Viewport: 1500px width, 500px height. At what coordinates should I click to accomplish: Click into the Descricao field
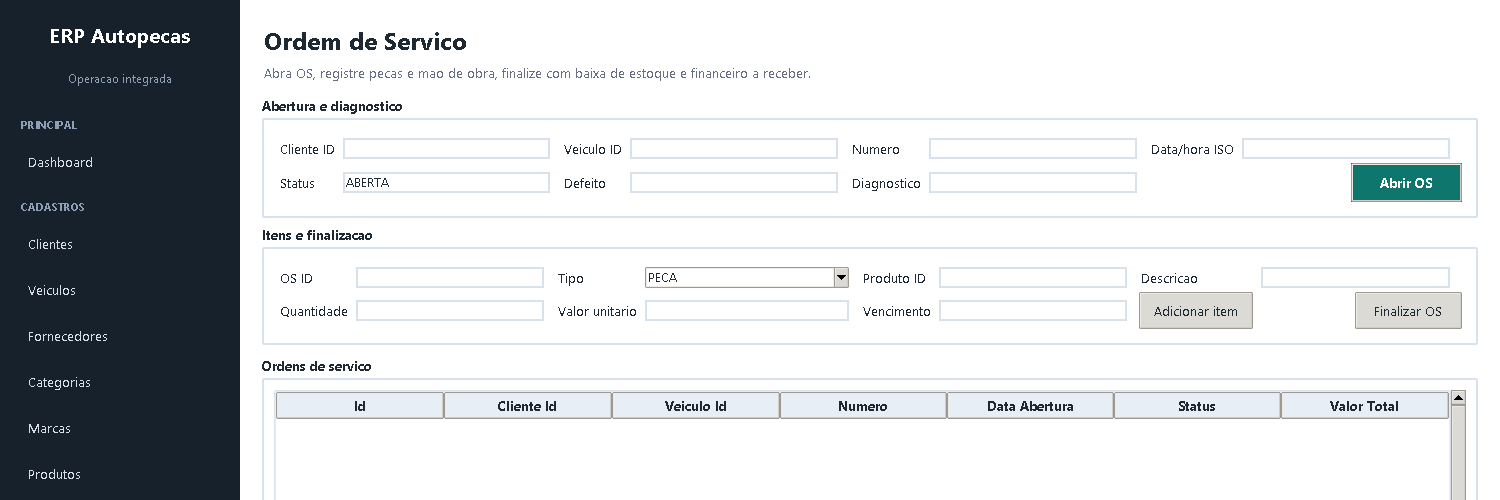point(1355,278)
